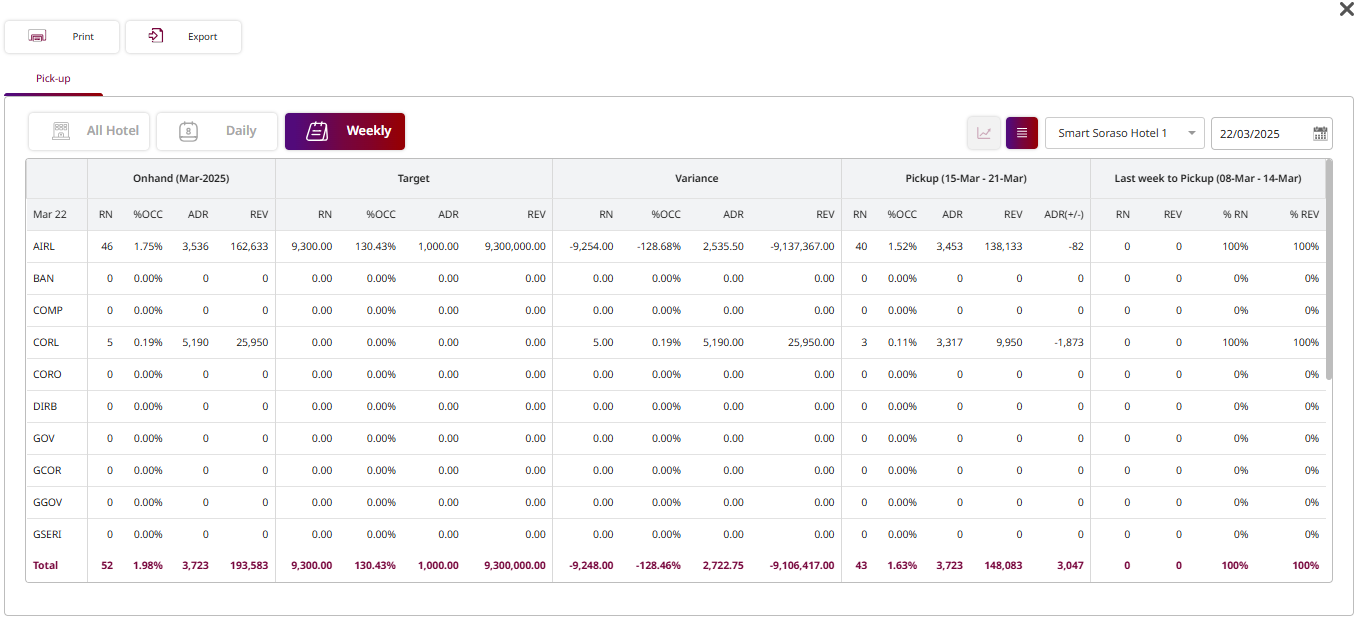The height and width of the screenshot is (628, 1358).
Task: Open the Pick-up tab
Action: click(53, 78)
